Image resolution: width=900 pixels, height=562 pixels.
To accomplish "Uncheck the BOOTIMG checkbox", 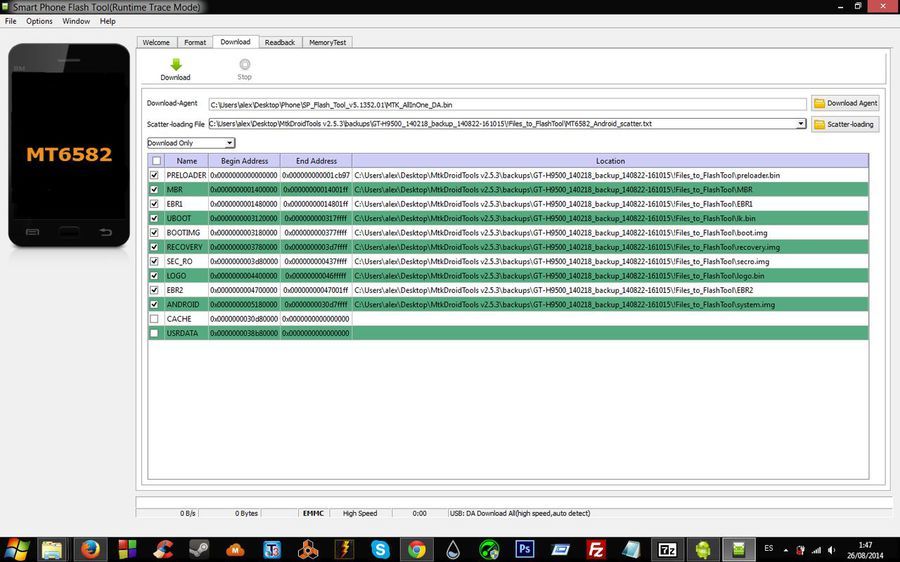I will (x=154, y=232).
